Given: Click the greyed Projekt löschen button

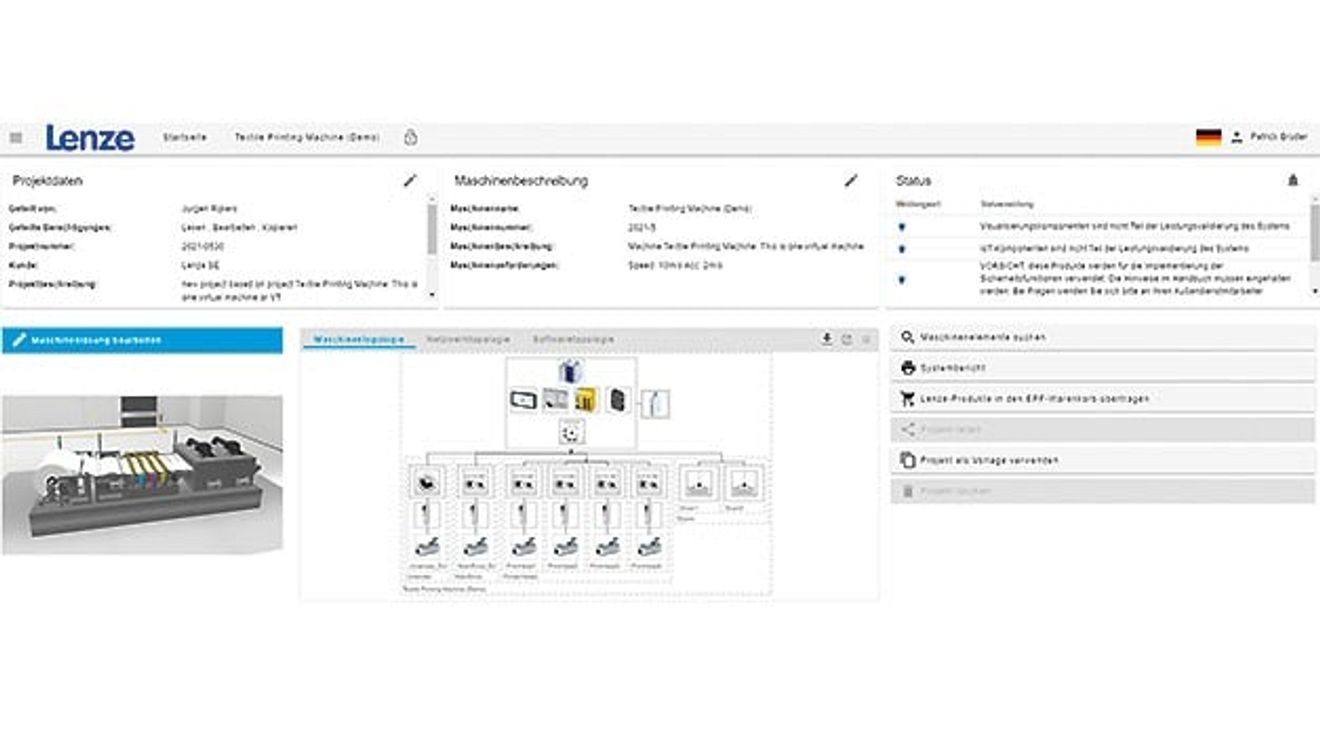Looking at the screenshot, I should [1103, 492].
